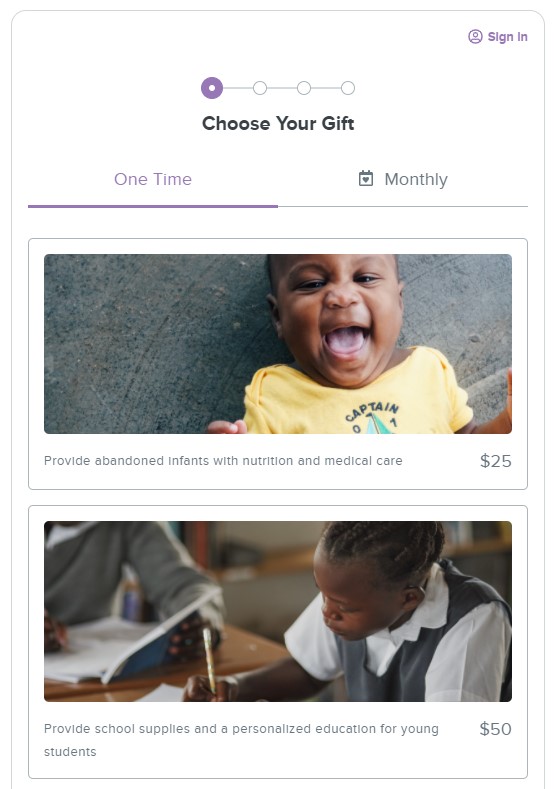This screenshot has width=556, height=789.
Task: Go to the fourth and last step circle
Action: [348, 88]
